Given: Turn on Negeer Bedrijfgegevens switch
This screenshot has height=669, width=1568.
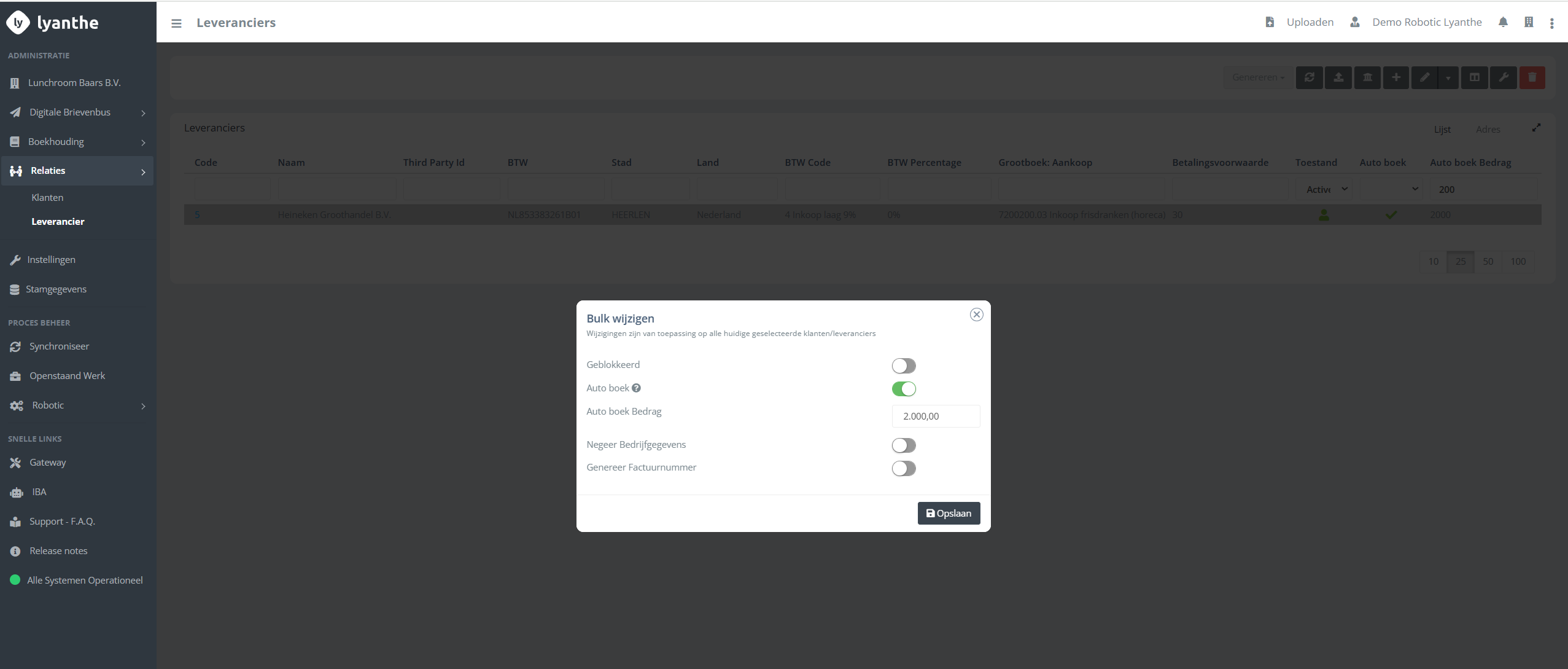Looking at the screenshot, I should coord(904,445).
